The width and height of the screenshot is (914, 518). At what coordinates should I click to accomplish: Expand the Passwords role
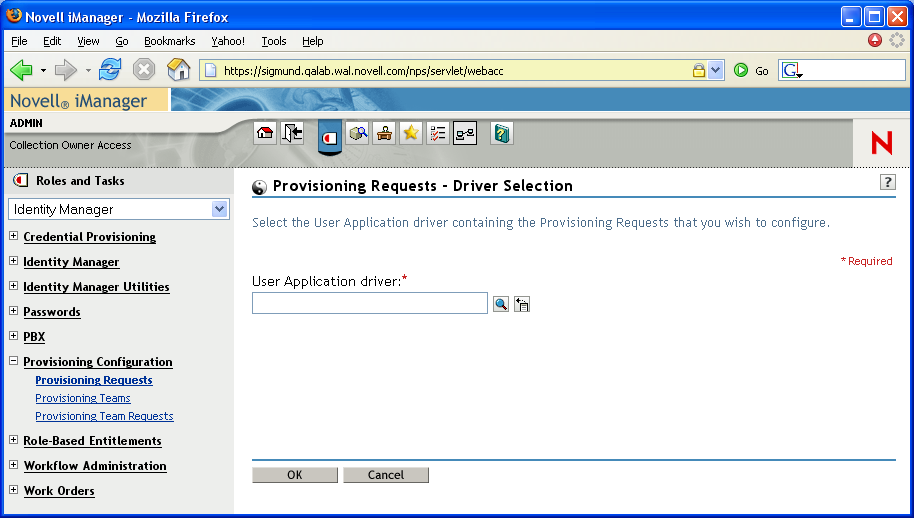click(13, 311)
